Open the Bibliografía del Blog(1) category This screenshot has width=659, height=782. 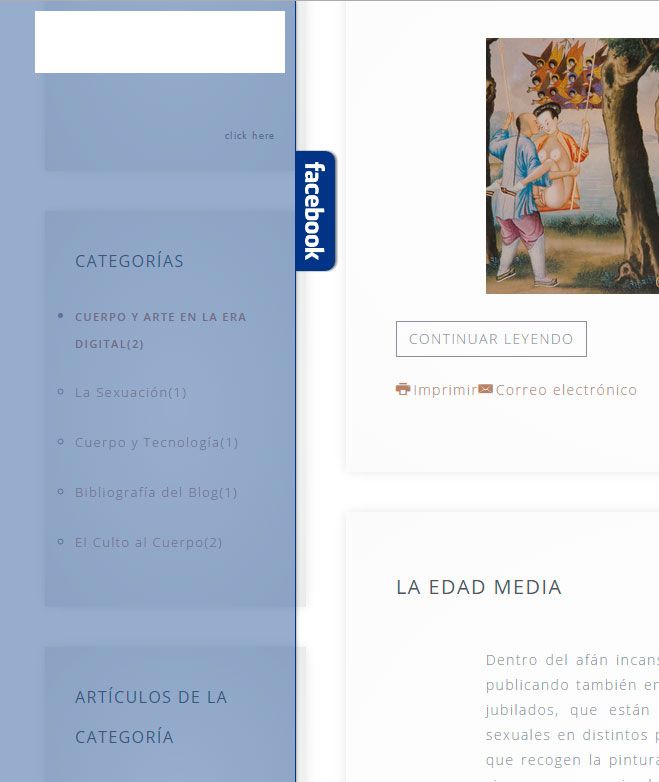(156, 492)
